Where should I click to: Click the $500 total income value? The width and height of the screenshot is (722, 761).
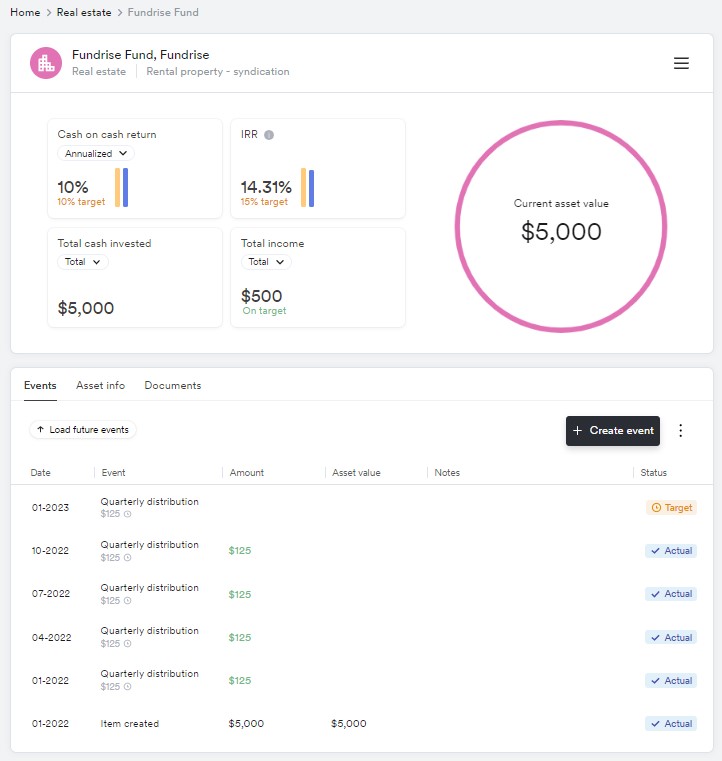pos(262,296)
